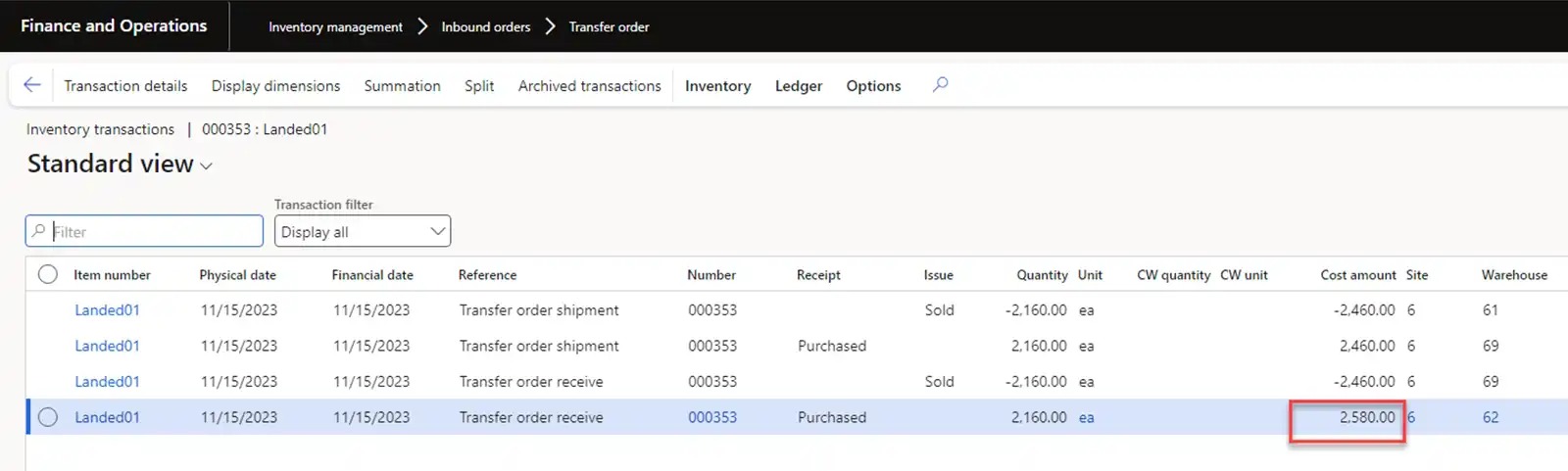Click the breadcrumb chevron after Inventory management
The image size is (1568, 471).
(422, 26)
